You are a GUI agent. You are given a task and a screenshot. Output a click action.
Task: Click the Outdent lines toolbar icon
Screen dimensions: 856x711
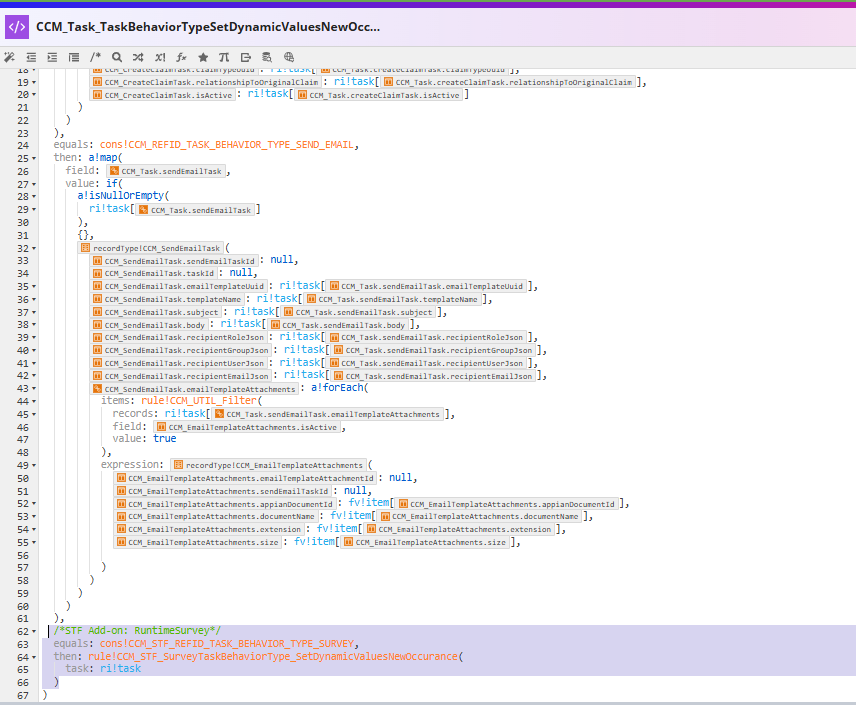tap(31, 57)
